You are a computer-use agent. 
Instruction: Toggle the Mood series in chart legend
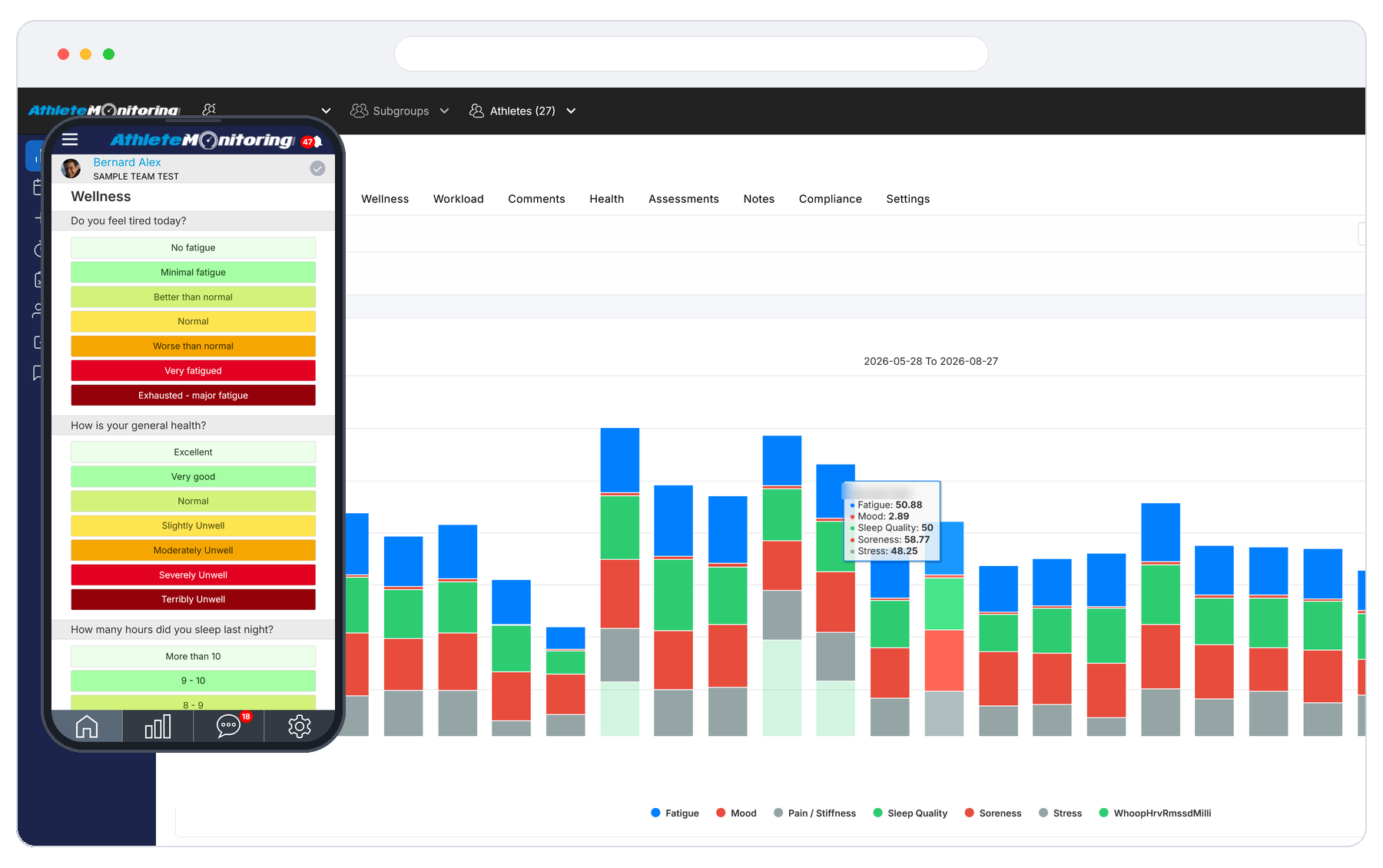(x=736, y=813)
